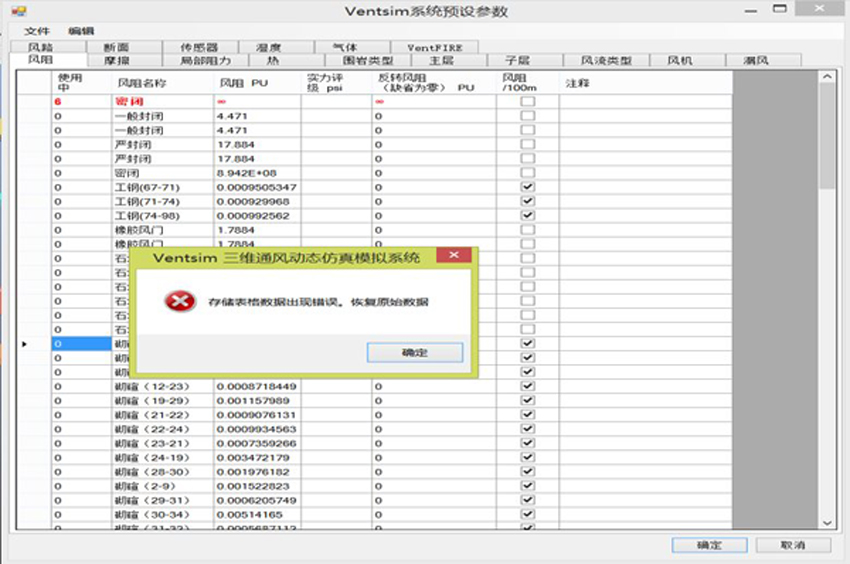The width and height of the screenshot is (850, 564).
Task: Click the Ventsim app icon in title bar
Action: pos(19,10)
